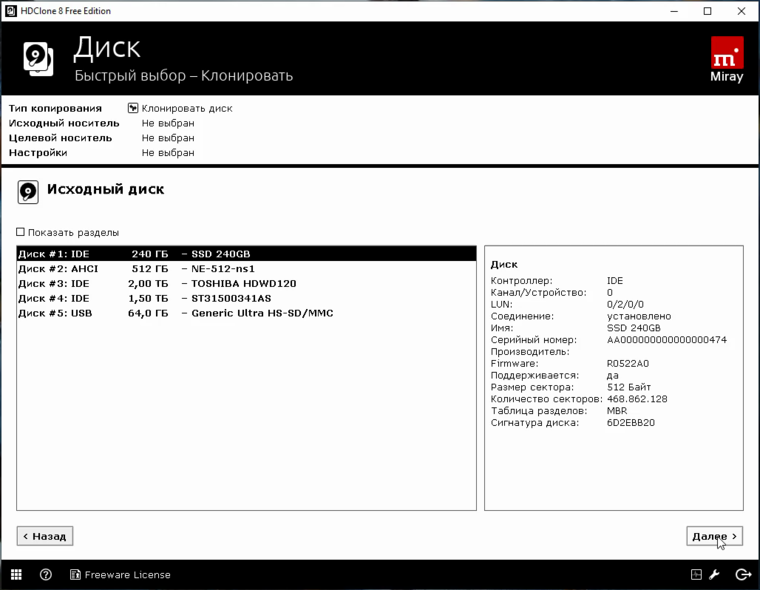
Task: Click firmware value R0522A0
Action: (628, 364)
